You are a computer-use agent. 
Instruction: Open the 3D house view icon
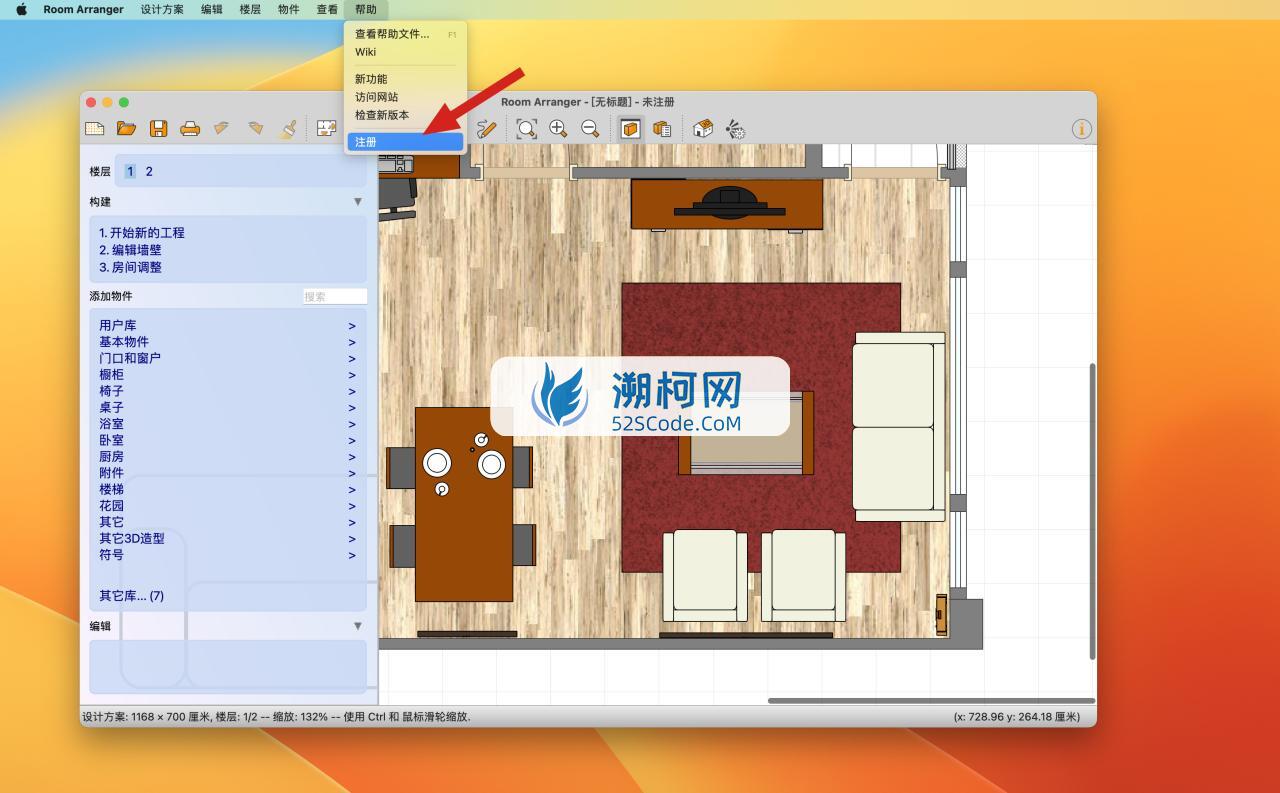(x=703, y=128)
